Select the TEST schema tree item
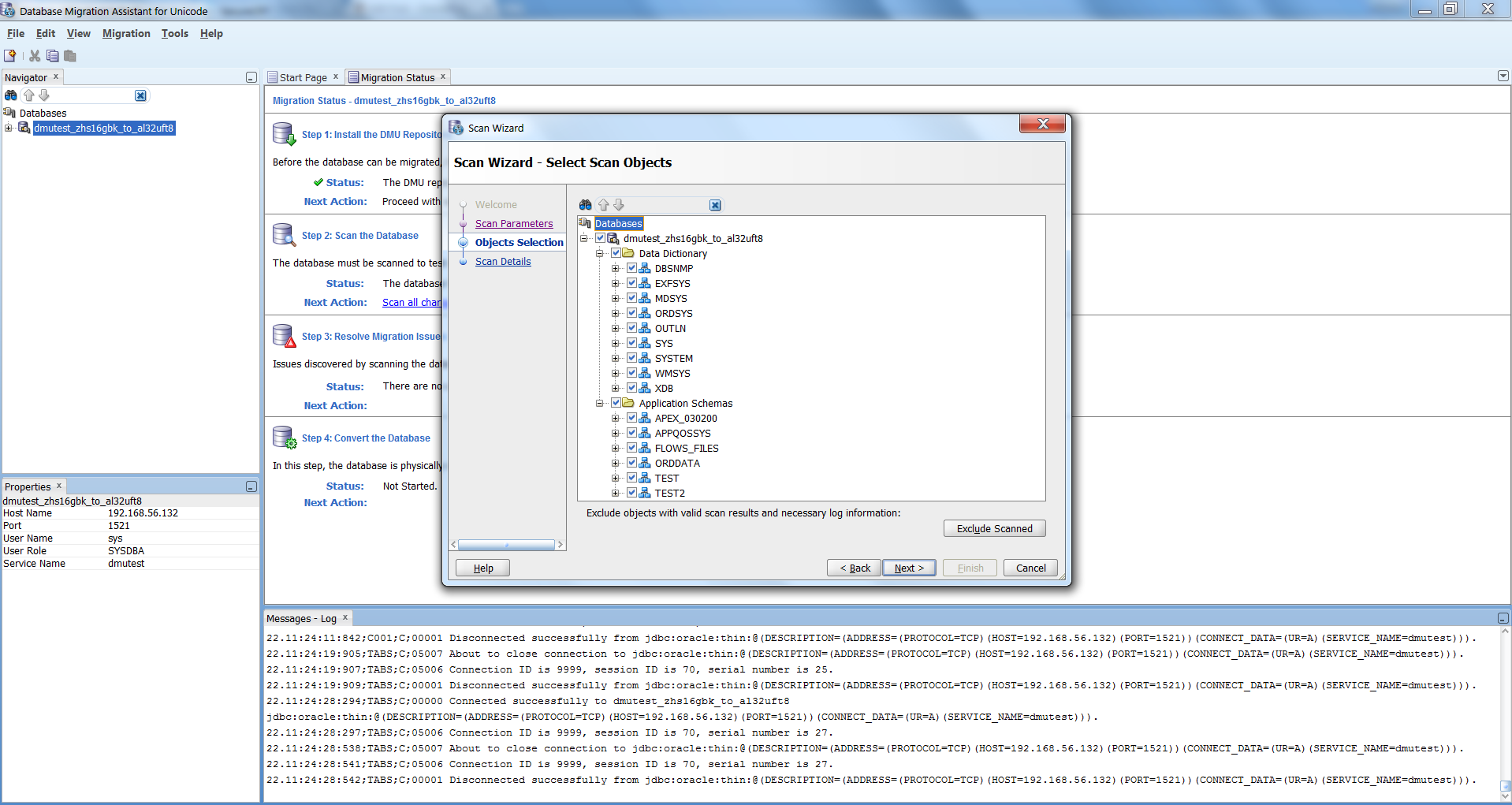This screenshot has width=1512, height=805. 667,478
